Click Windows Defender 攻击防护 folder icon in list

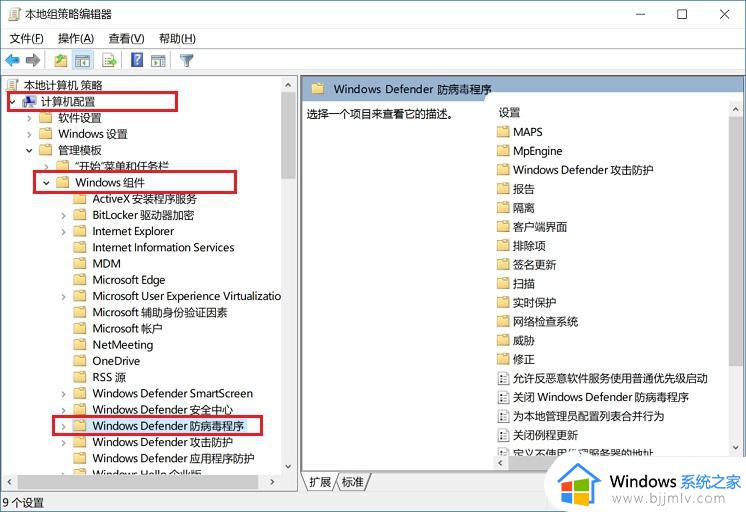click(503, 170)
